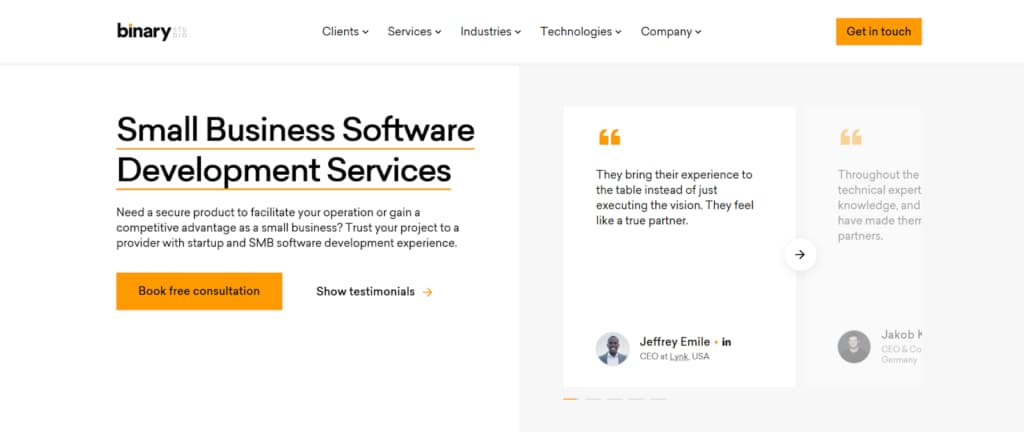Click Book free consultation button

(199, 291)
